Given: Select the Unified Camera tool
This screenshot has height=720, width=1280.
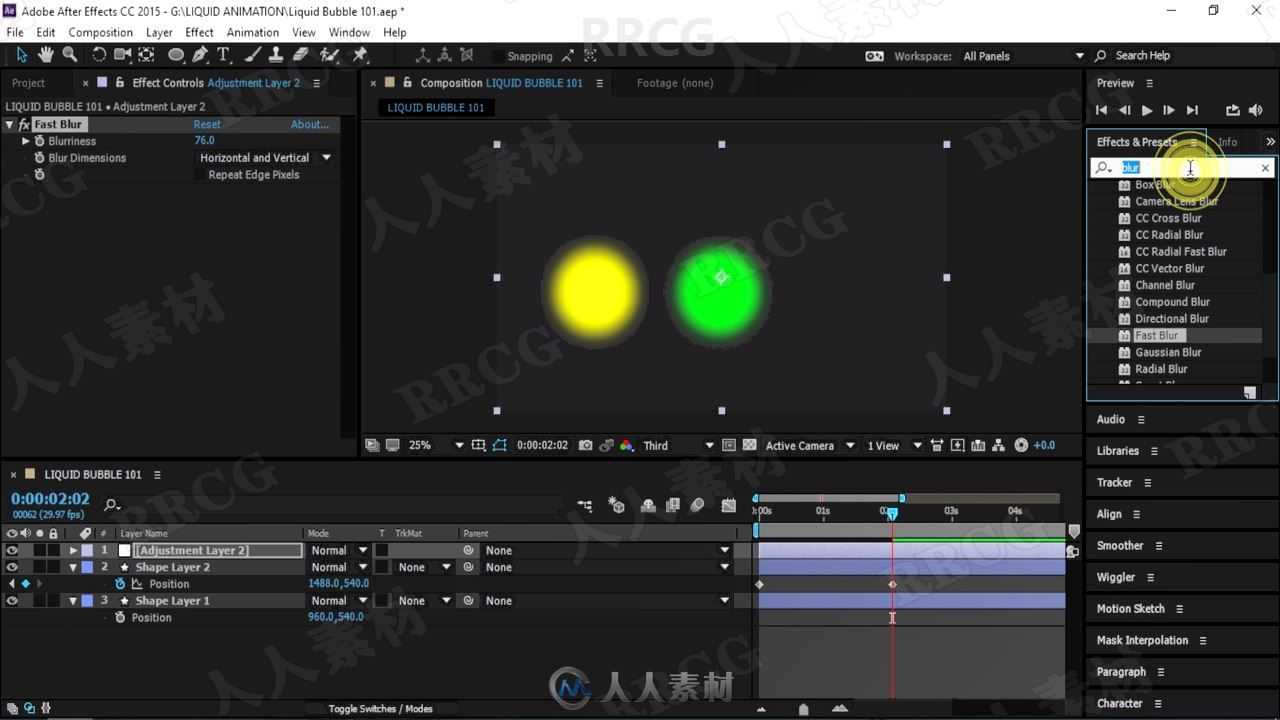Looking at the screenshot, I should tap(123, 55).
